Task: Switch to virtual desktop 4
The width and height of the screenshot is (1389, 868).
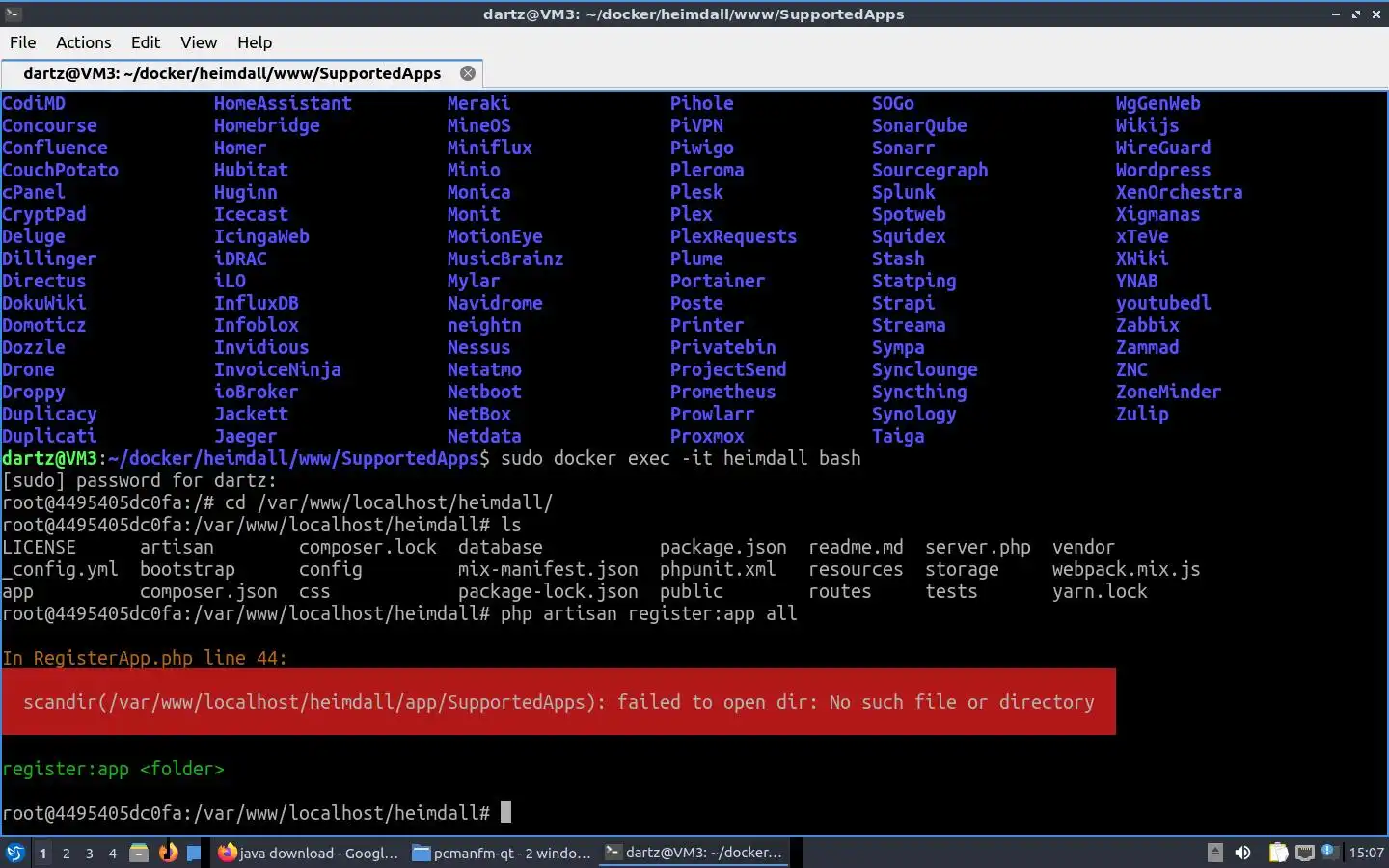Action: (112, 853)
